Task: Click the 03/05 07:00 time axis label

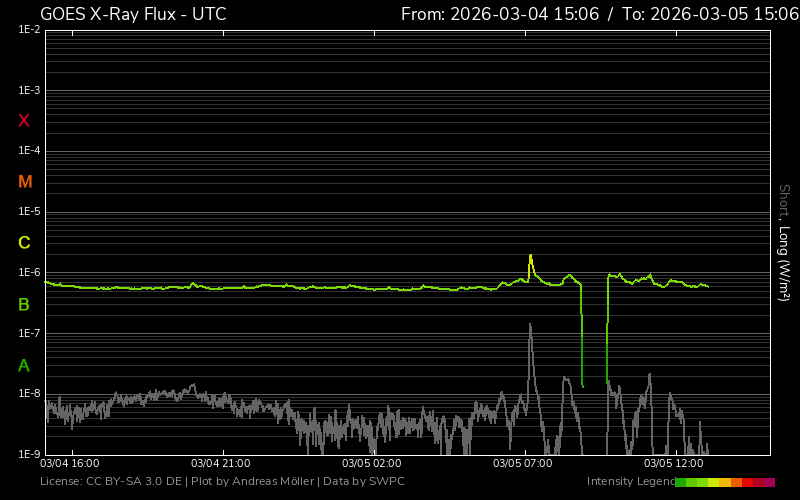Action: 522,464
